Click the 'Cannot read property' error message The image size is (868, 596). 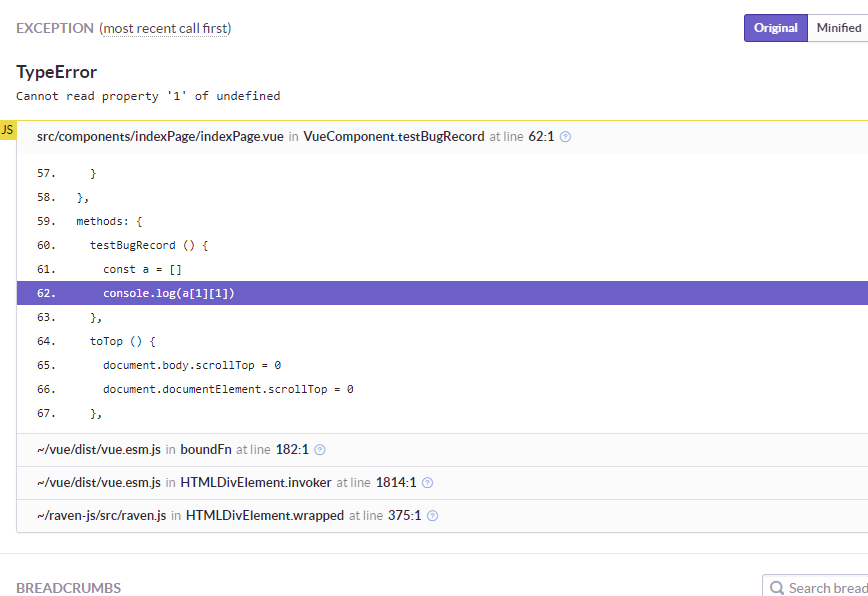[x=148, y=96]
